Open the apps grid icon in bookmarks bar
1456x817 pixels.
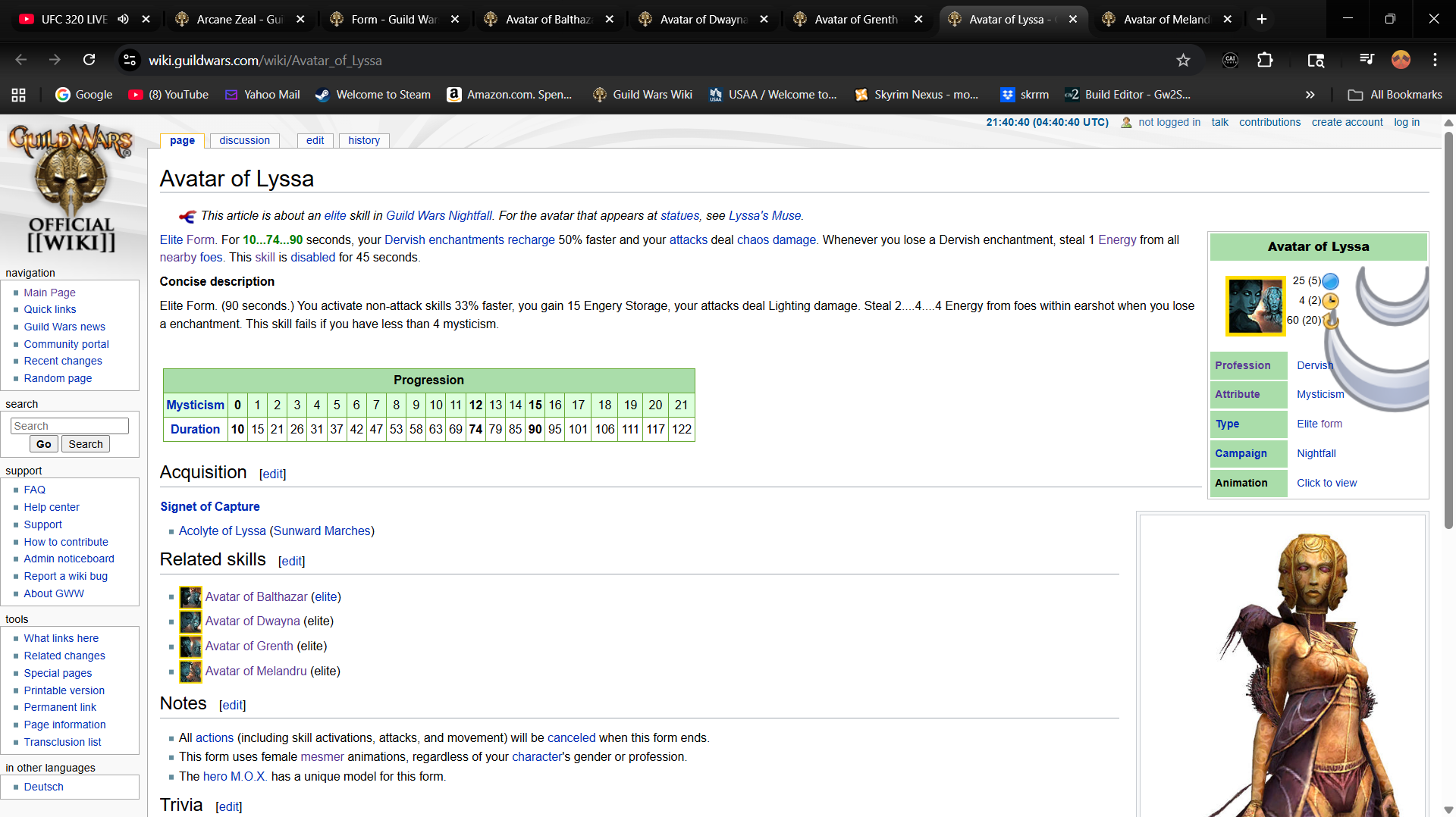[x=19, y=95]
